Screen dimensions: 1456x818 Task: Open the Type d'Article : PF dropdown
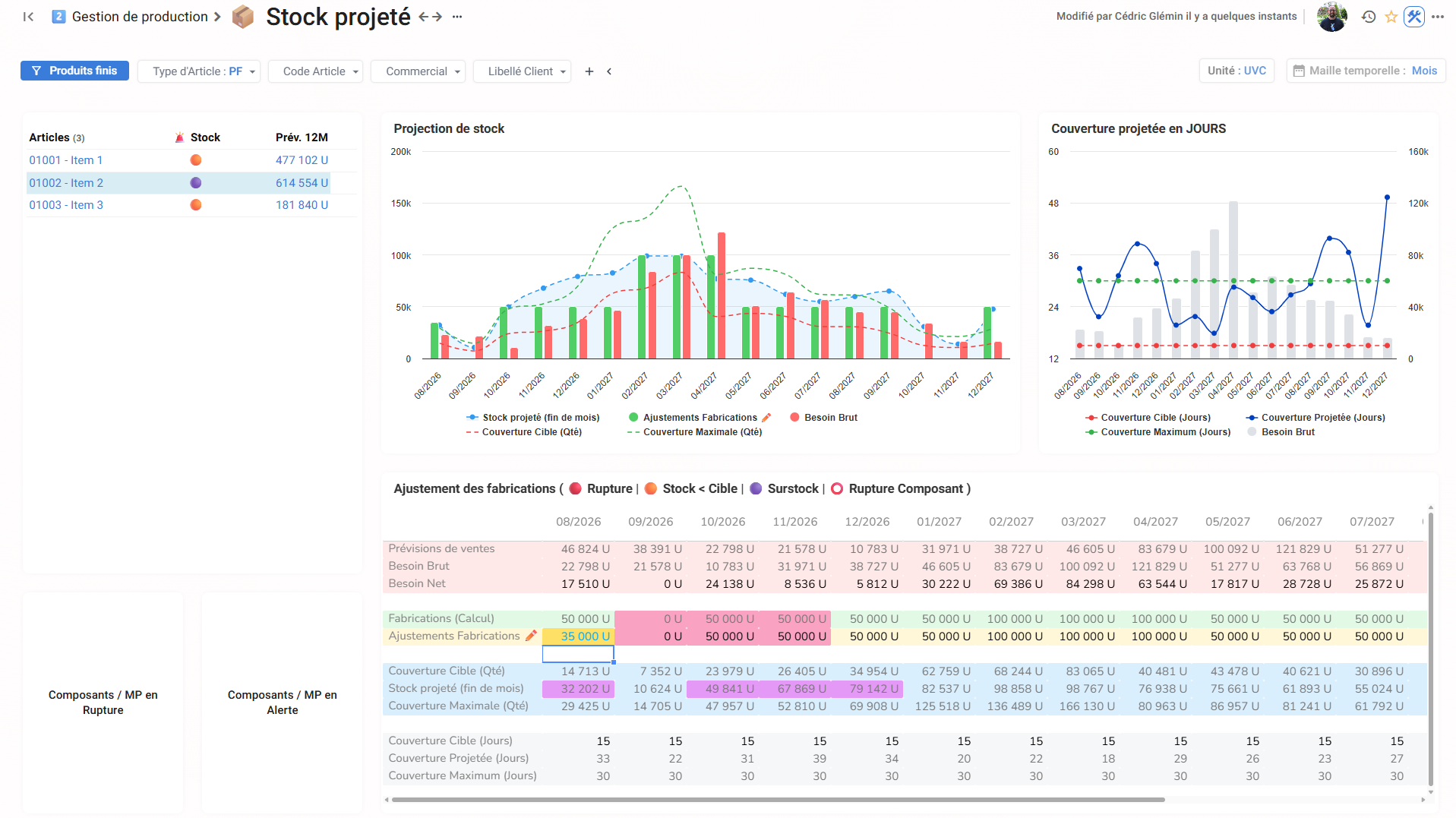[x=199, y=71]
